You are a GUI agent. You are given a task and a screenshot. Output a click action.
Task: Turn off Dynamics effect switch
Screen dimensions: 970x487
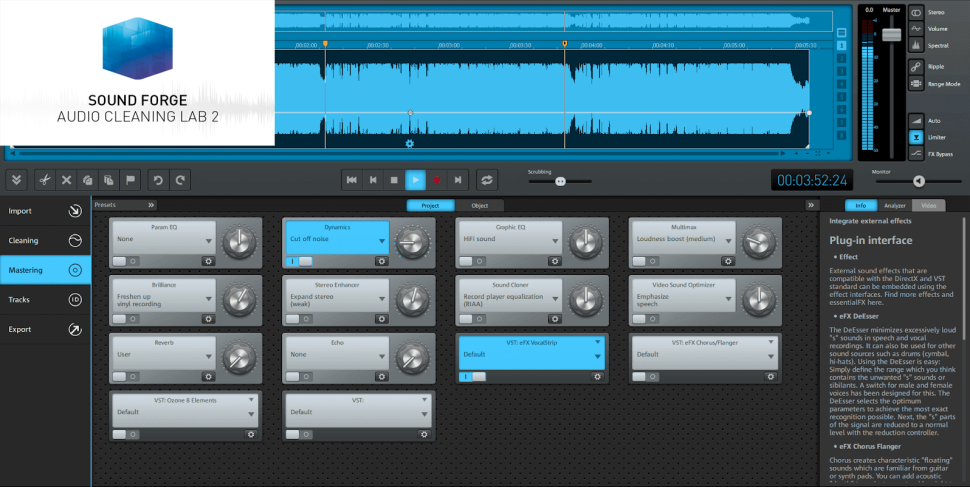(299, 261)
